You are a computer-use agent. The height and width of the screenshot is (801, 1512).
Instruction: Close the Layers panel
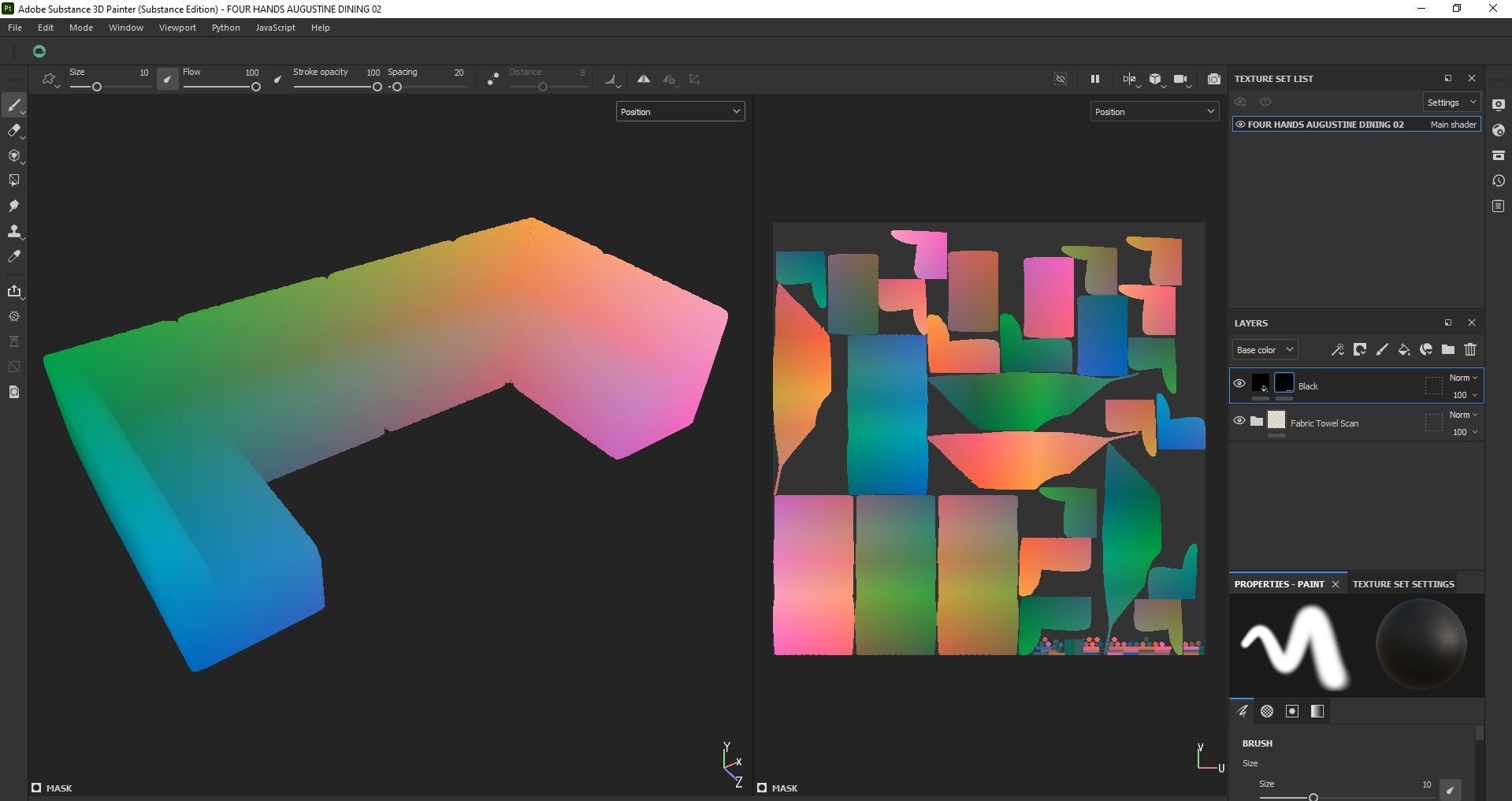(x=1471, y=322)
